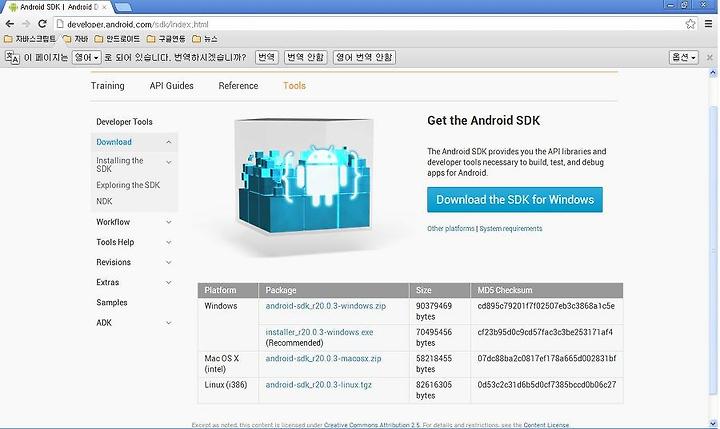Open the 영어 language dropdown
The image size is (720, 429).
click(x=86, y=57)
